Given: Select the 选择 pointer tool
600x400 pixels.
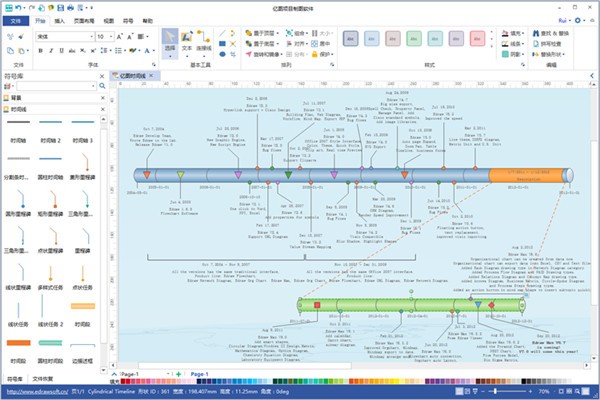Looking at the screenshot, I should pyautogui.click(x=169, y=41).
